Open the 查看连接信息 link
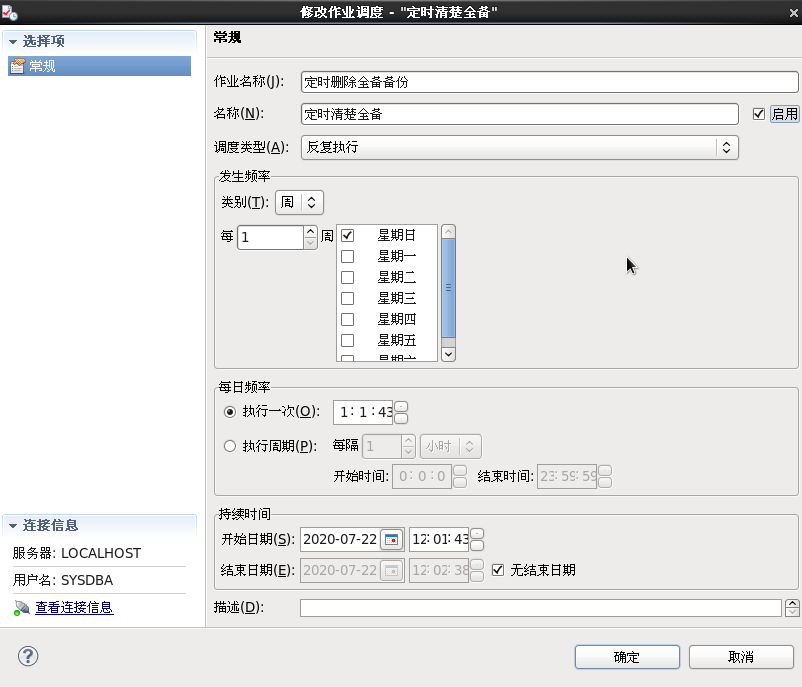Viewport: 802px width, 687px height. pyautogui.click(x=74, y=607)
